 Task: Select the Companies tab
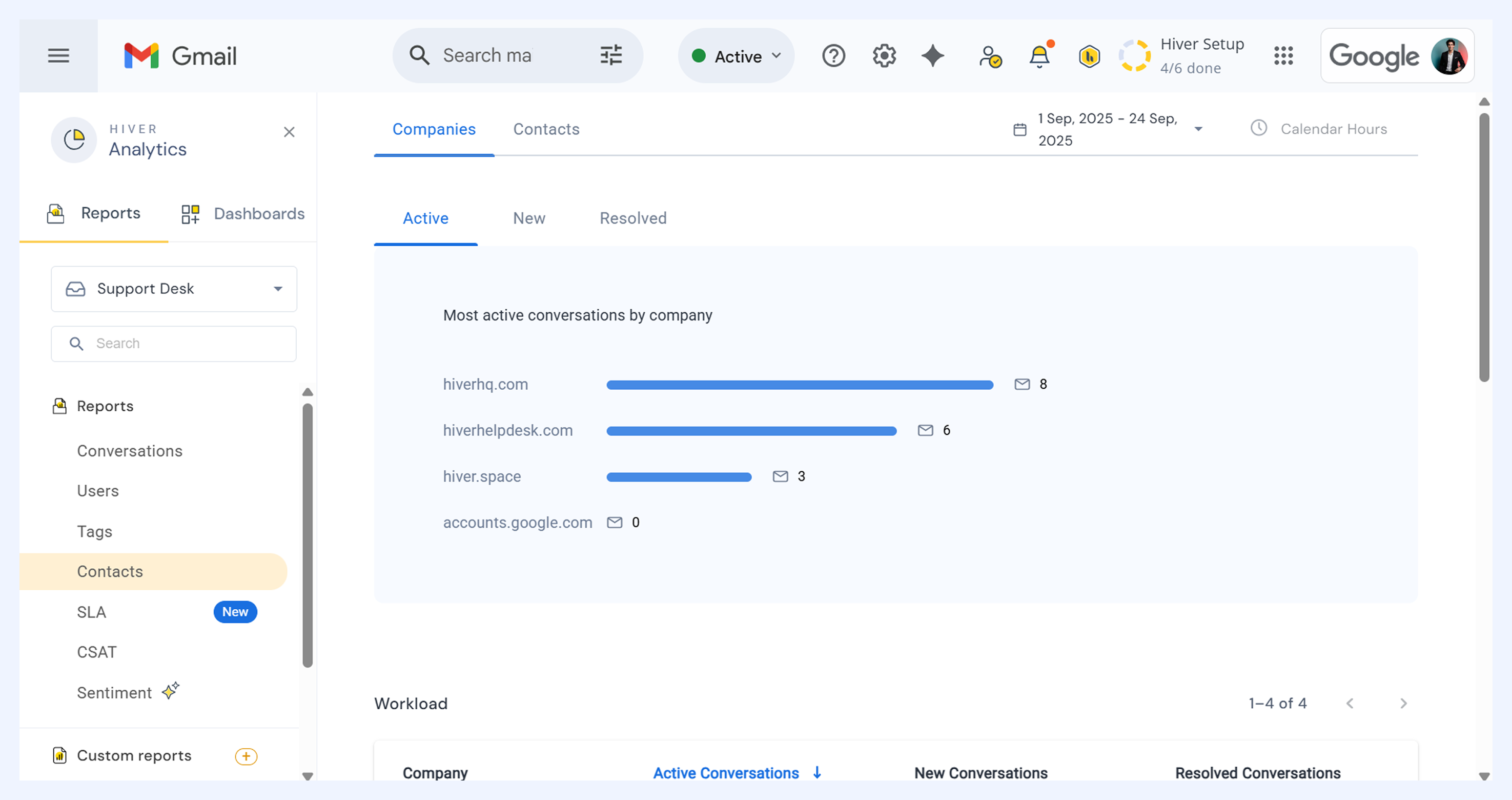click(x=434, y=129)
